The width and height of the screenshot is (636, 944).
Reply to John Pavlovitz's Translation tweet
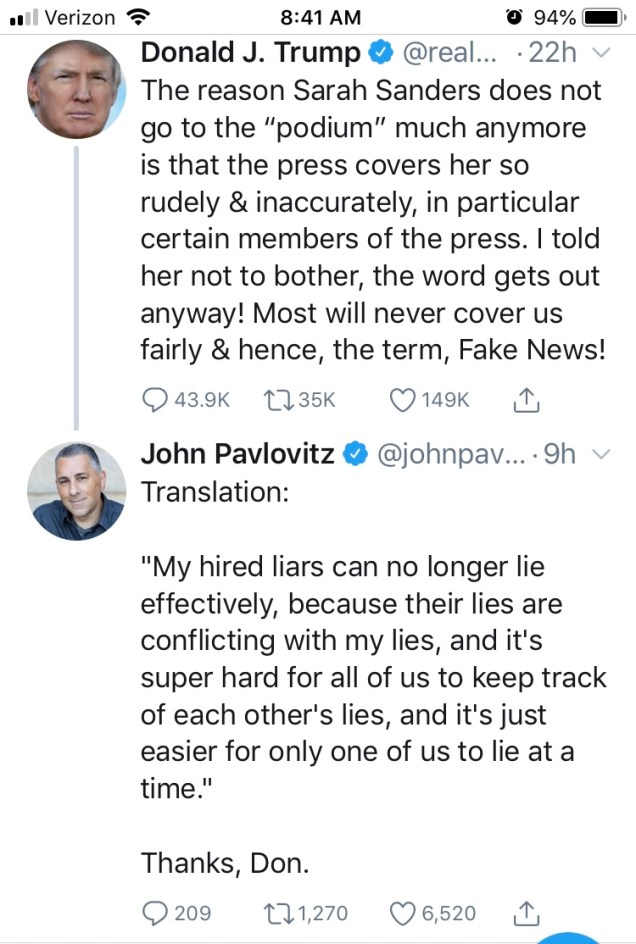tap(155, 912)
